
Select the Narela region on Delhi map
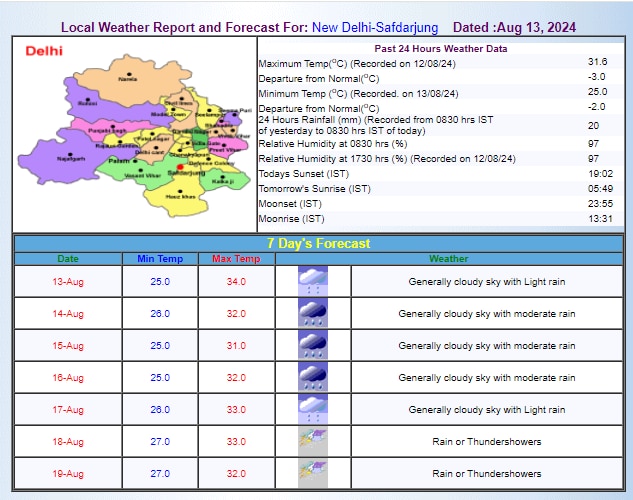[x=127, y=76]
